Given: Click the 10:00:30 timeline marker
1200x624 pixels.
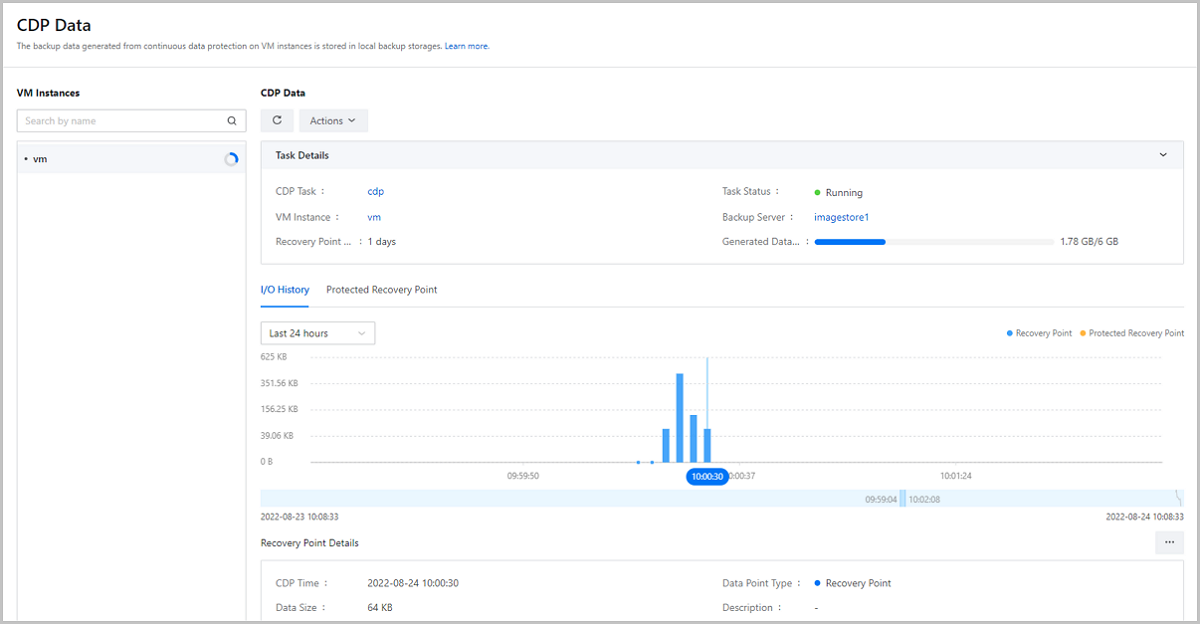Looking at the screenshot, I should (705, 476).
